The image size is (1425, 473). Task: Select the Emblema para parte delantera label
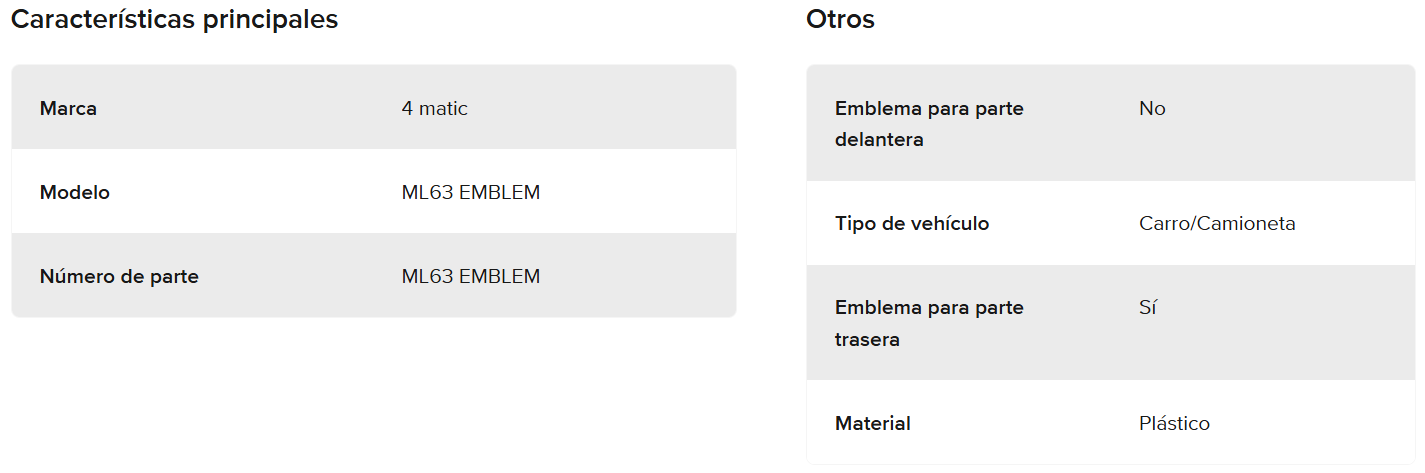click(929, 123)
